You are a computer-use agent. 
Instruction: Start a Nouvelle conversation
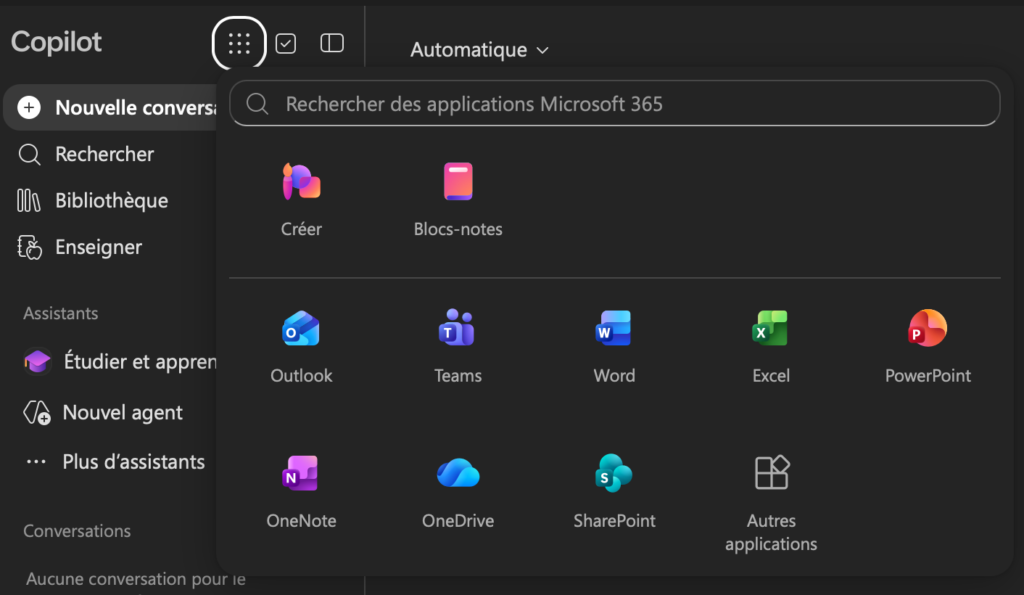click(111, 107)
